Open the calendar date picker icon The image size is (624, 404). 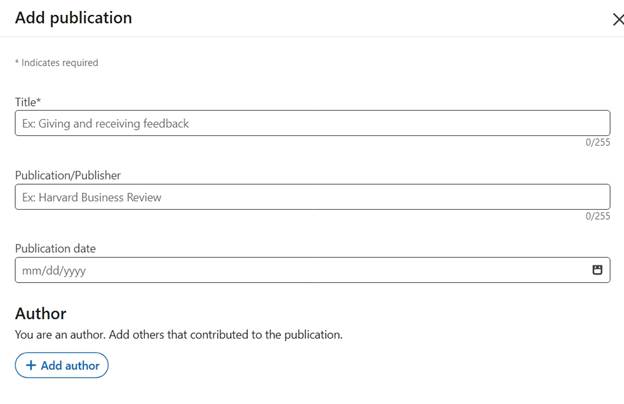[597, 270]
